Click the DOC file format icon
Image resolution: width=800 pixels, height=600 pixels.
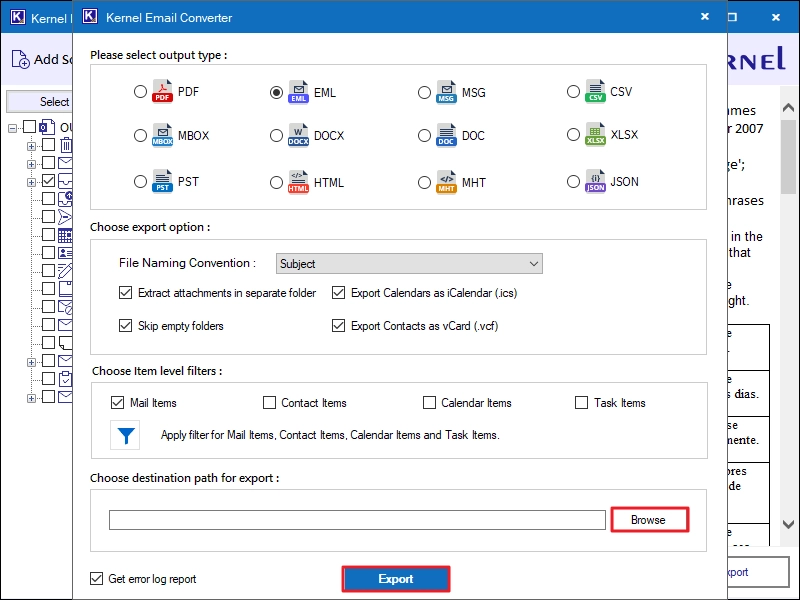(x=446, y=135)
